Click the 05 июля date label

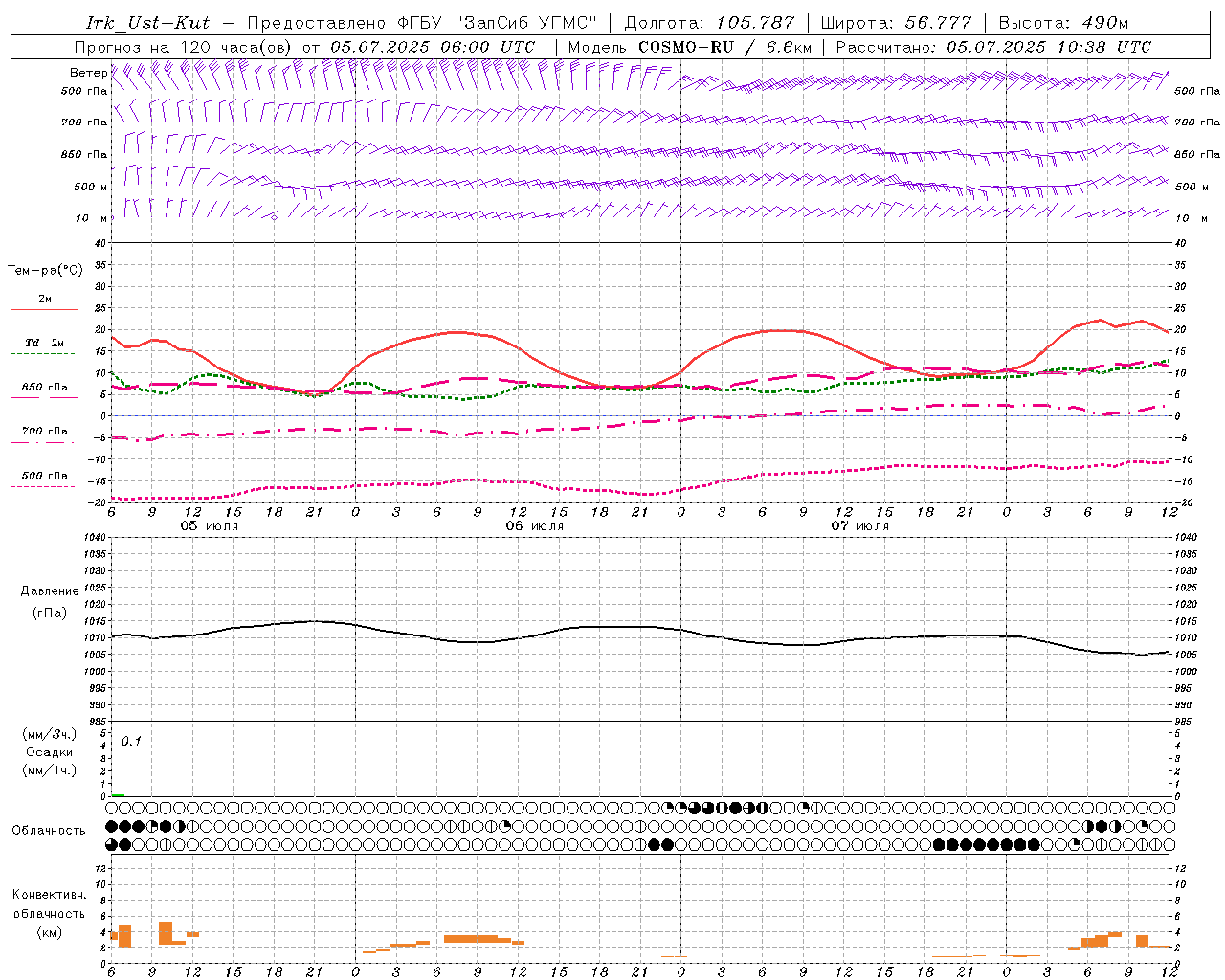tap(210, 526)
